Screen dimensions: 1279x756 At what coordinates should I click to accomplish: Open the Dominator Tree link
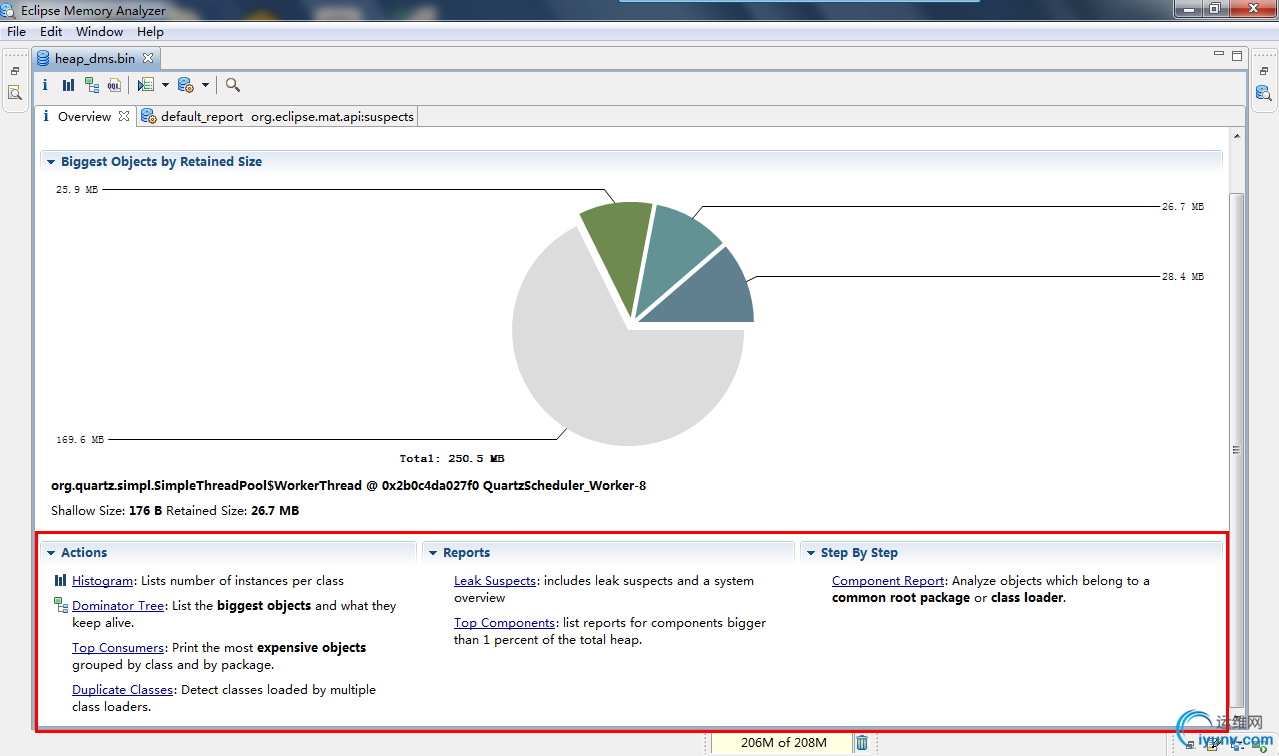pos(118,605)
